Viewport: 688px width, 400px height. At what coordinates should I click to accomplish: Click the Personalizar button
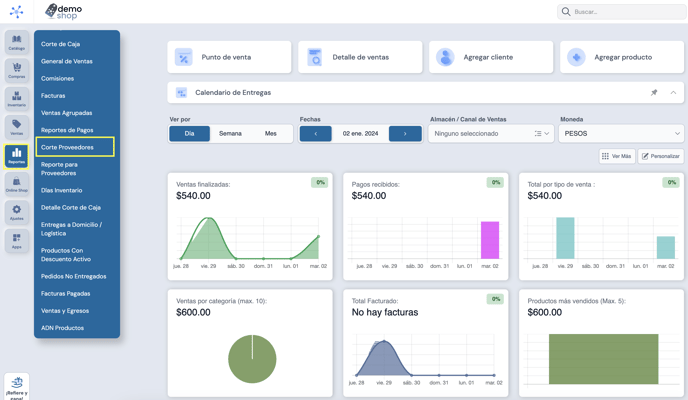[661, 156]
